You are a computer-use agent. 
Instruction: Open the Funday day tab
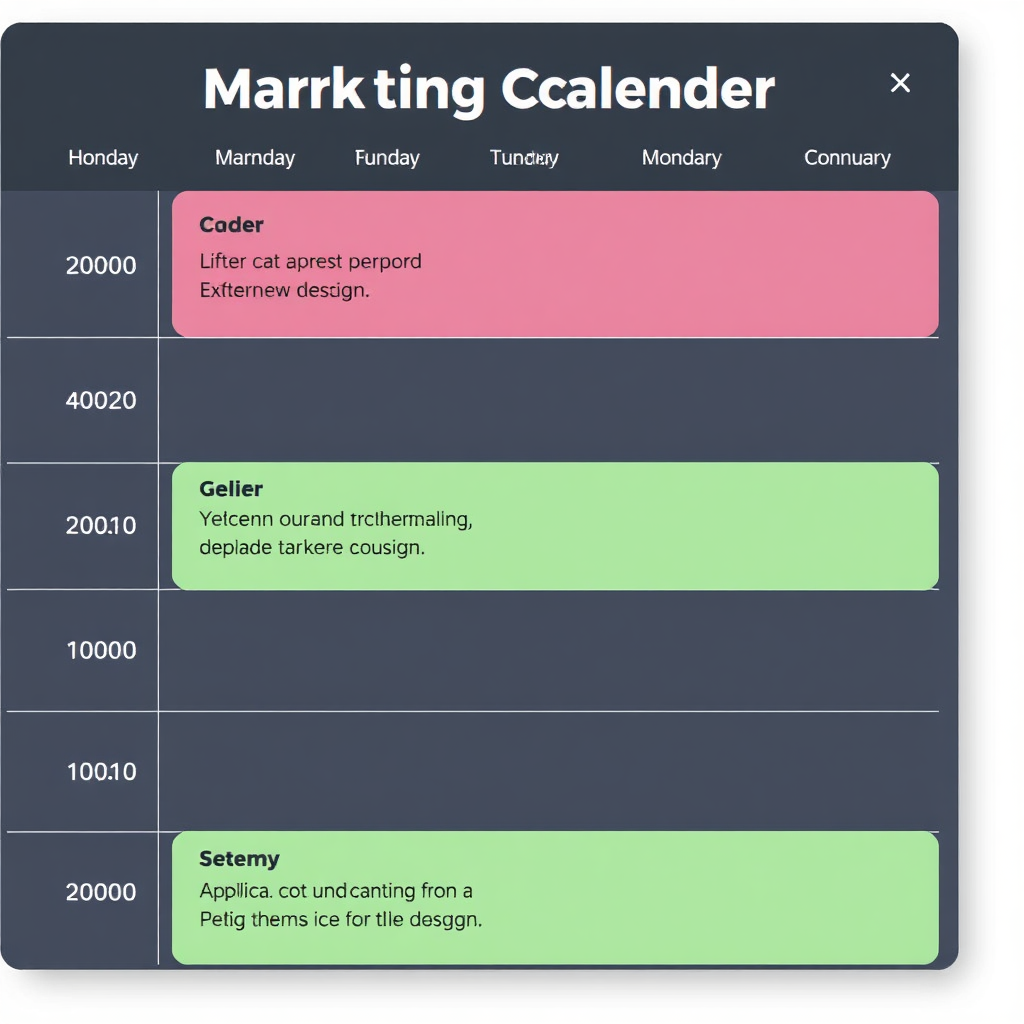387,158
